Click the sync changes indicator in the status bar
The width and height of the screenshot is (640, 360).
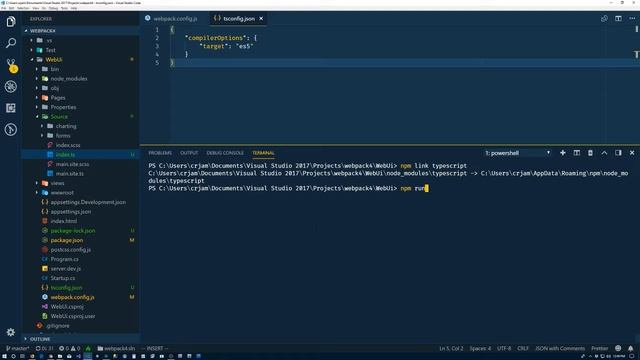44,348
